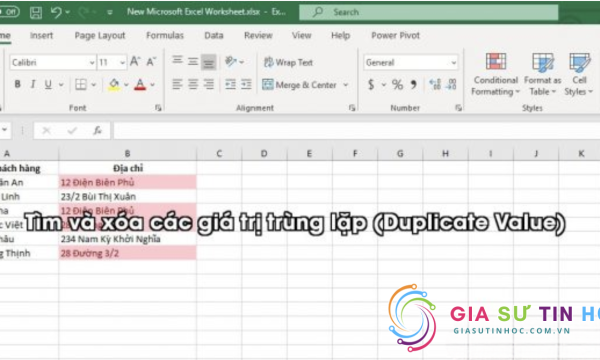Image resolution: width=600 pixels, height=360 pixels.
Task: Click Percent Style icon
Action: tap(397, 85)
